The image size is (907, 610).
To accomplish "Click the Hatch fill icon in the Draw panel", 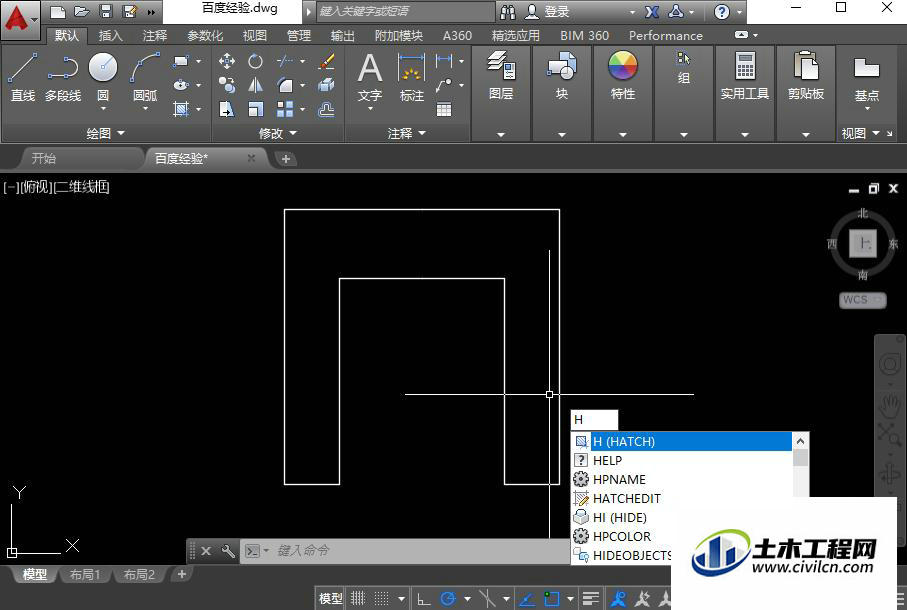I will coord(181,109).
